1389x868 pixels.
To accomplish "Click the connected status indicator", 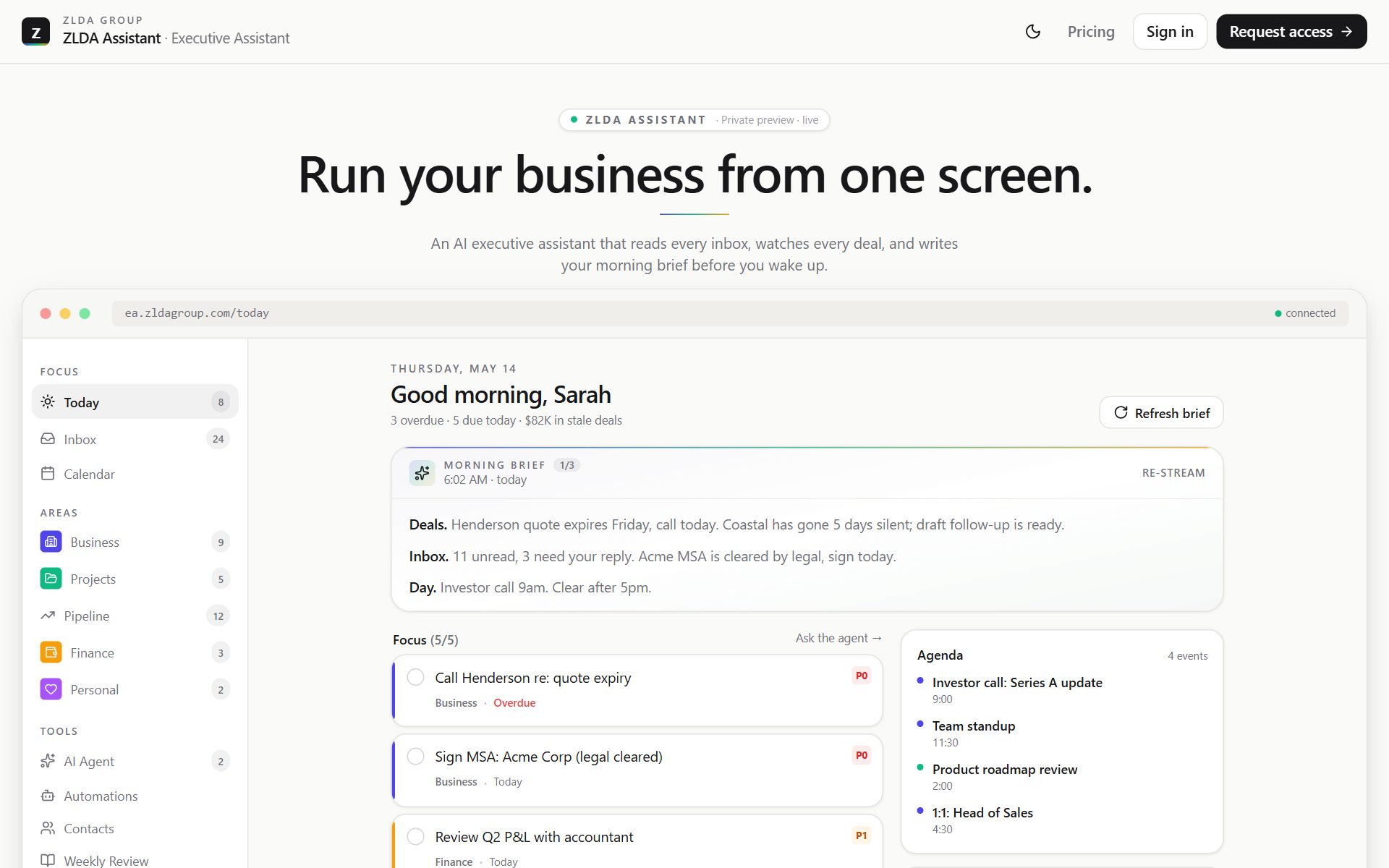I will 1305,313.
